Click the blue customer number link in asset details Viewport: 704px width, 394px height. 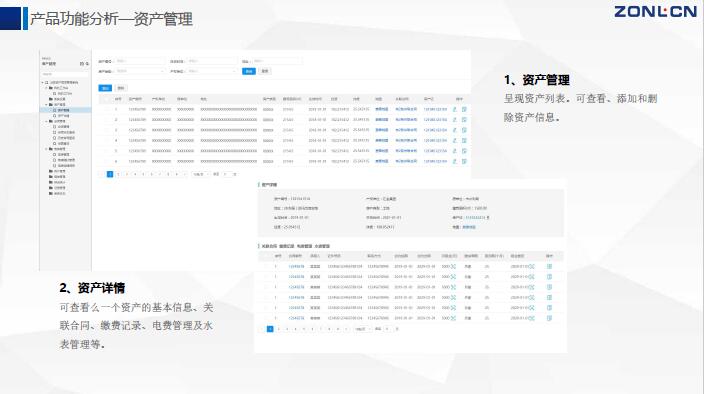(475, 218)
